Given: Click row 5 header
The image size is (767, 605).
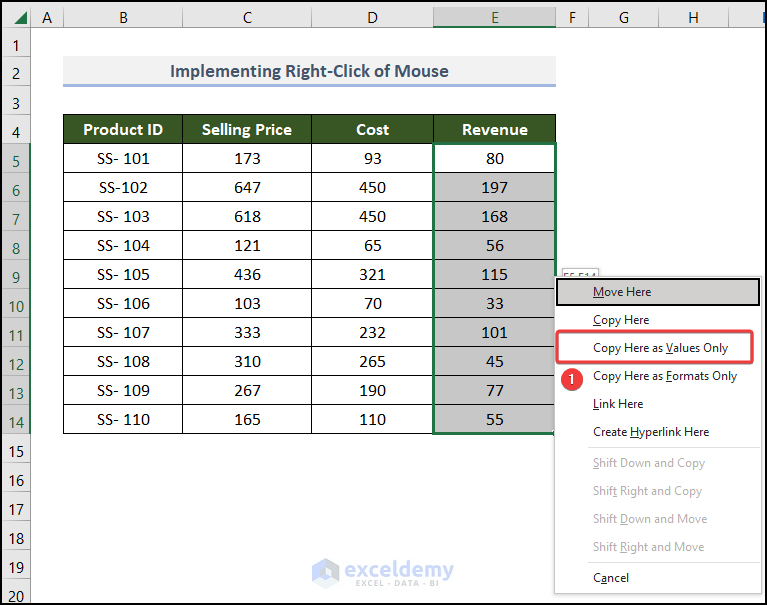Looking at the screenshot, I should pos(16,159).
